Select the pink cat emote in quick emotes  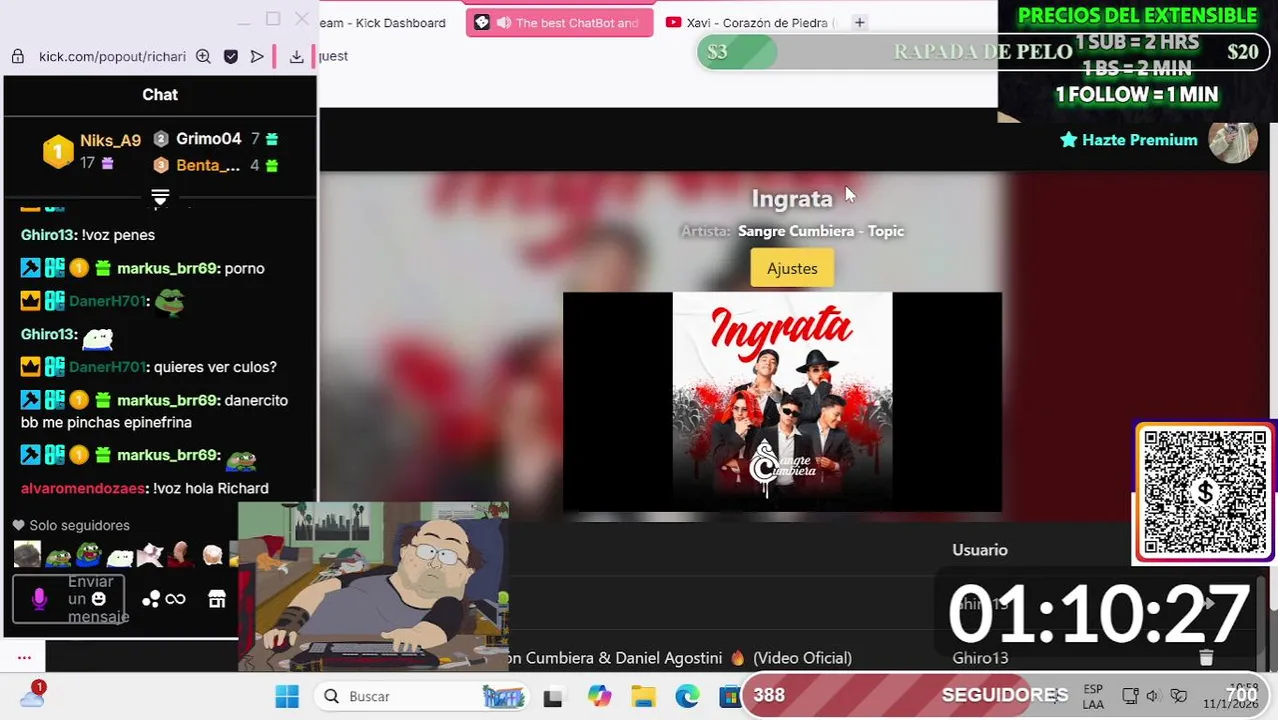(150, 553)
